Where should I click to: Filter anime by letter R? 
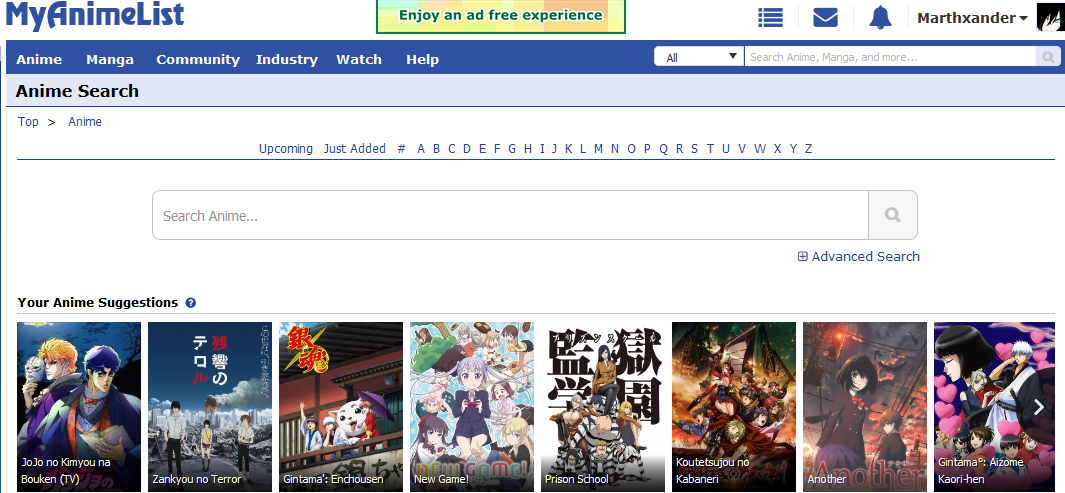click(x=679, y=149)
